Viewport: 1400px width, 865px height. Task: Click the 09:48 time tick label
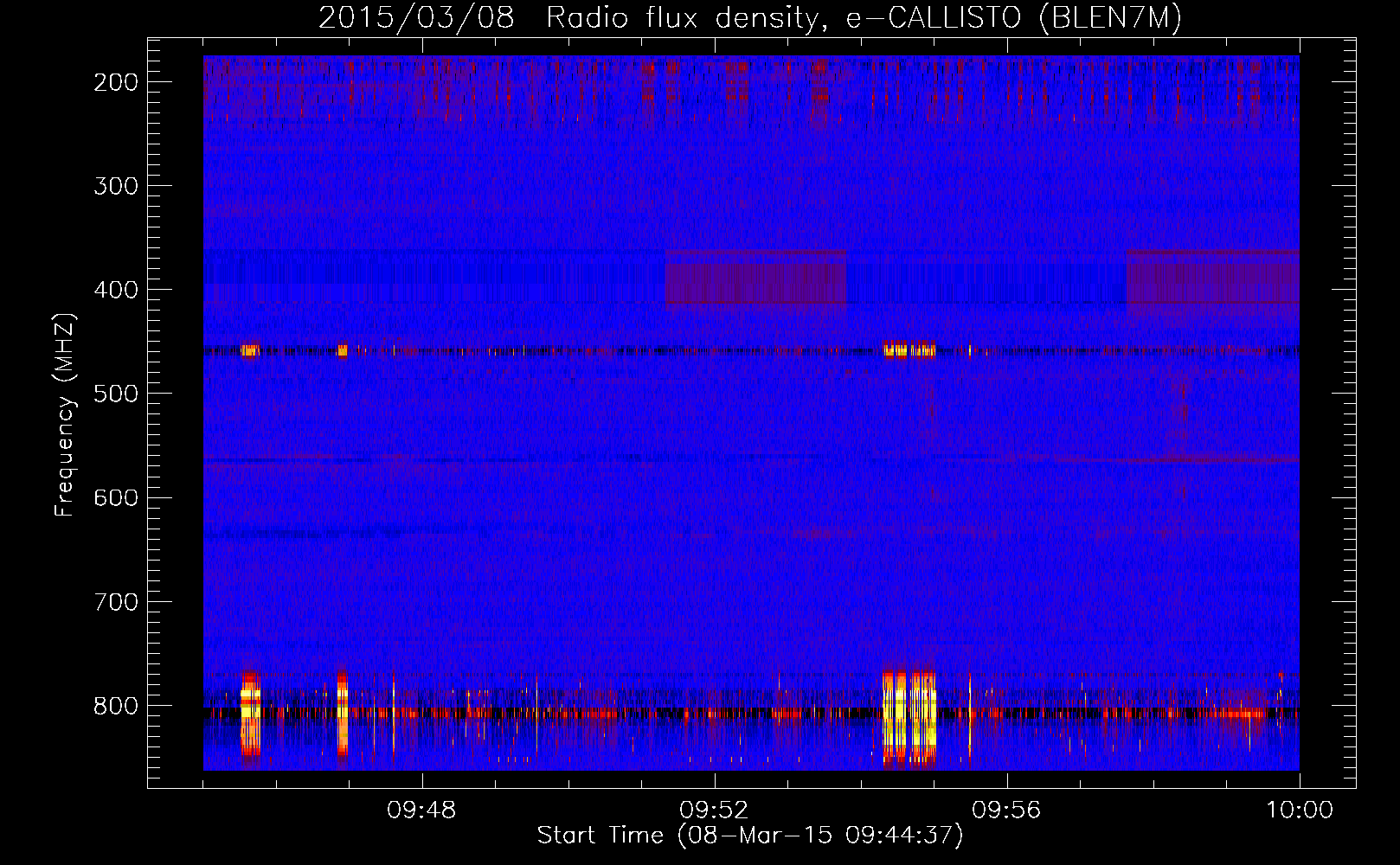(421, 811)
